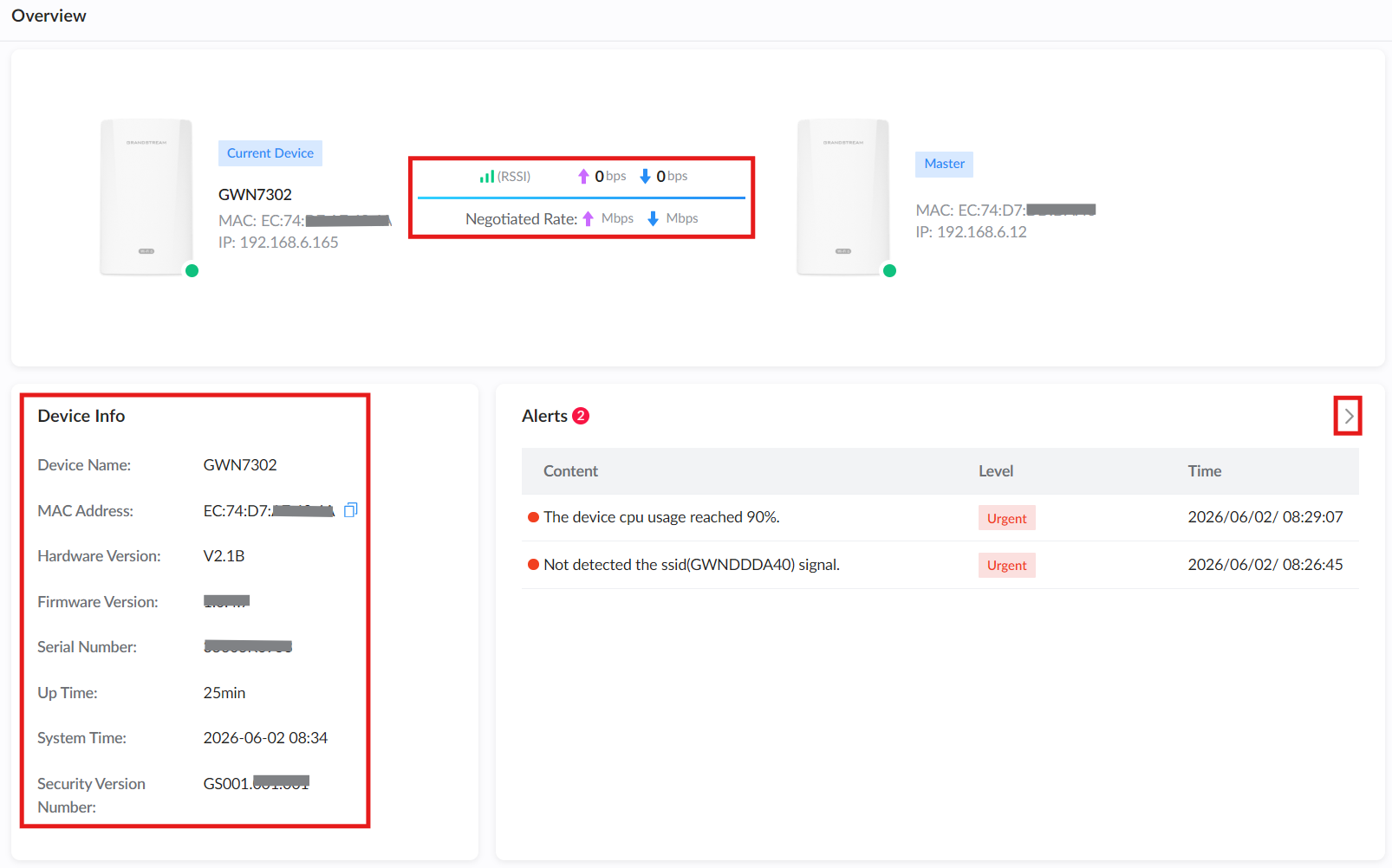
Task: Click the System Time value 2026-06-02 08:34
Action: [x=265, y=738]
